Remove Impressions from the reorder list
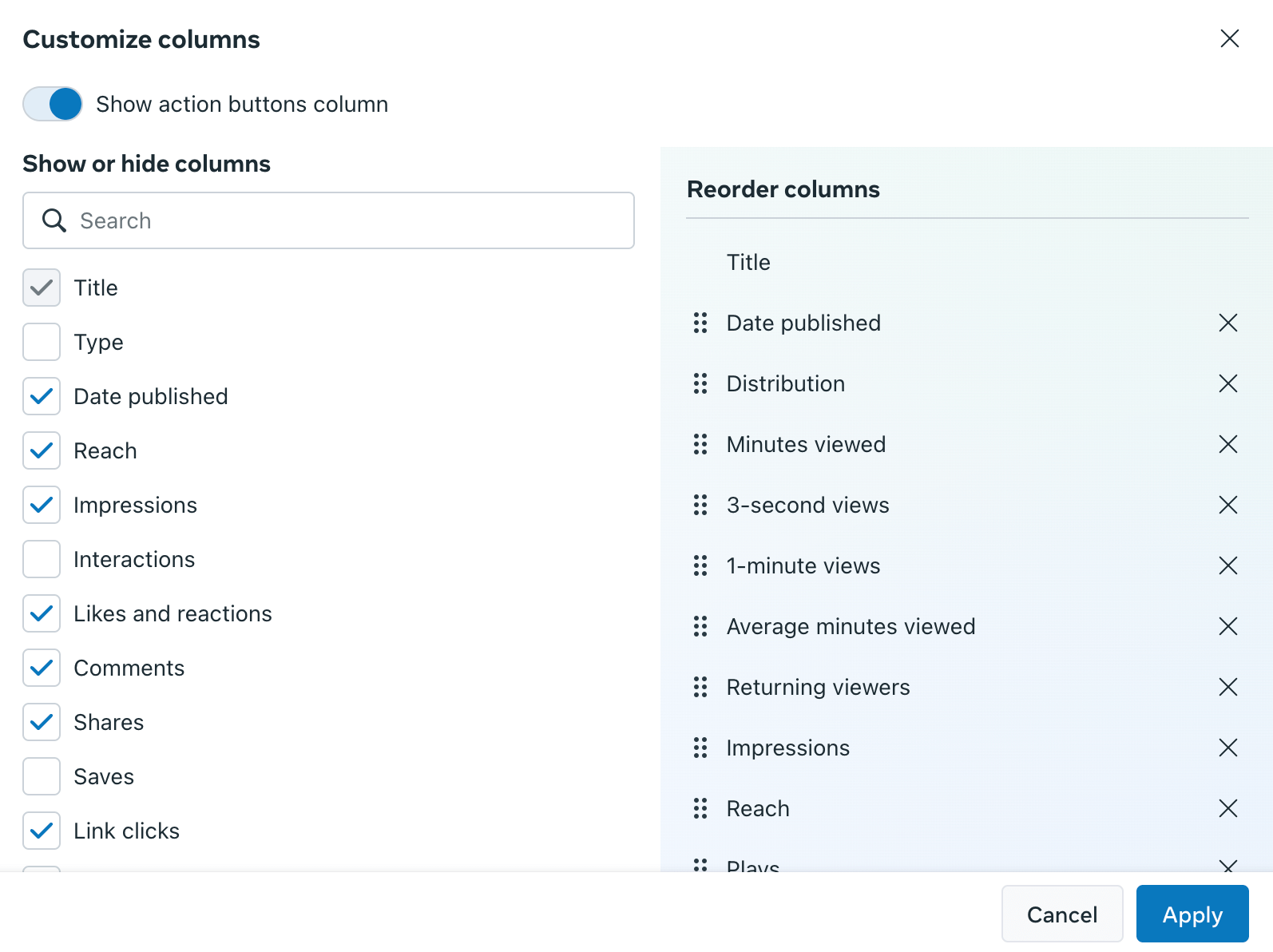The image size is (1273, 952). [x=1227, y=748]
